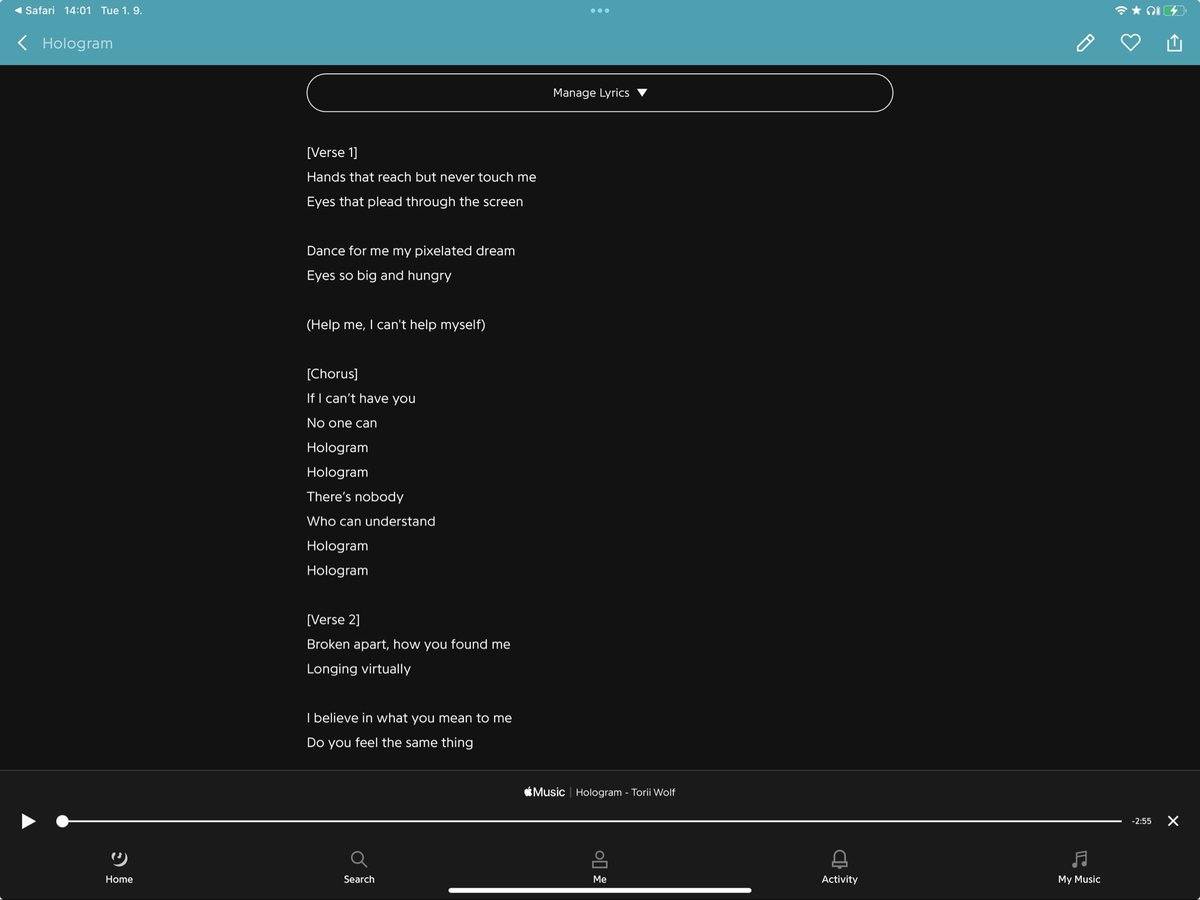Viewport: 1200px width, 900px height.
Task: Select line 'Broken apart, how you found me'
Action: pyautogui.click(x=408, y=644)
